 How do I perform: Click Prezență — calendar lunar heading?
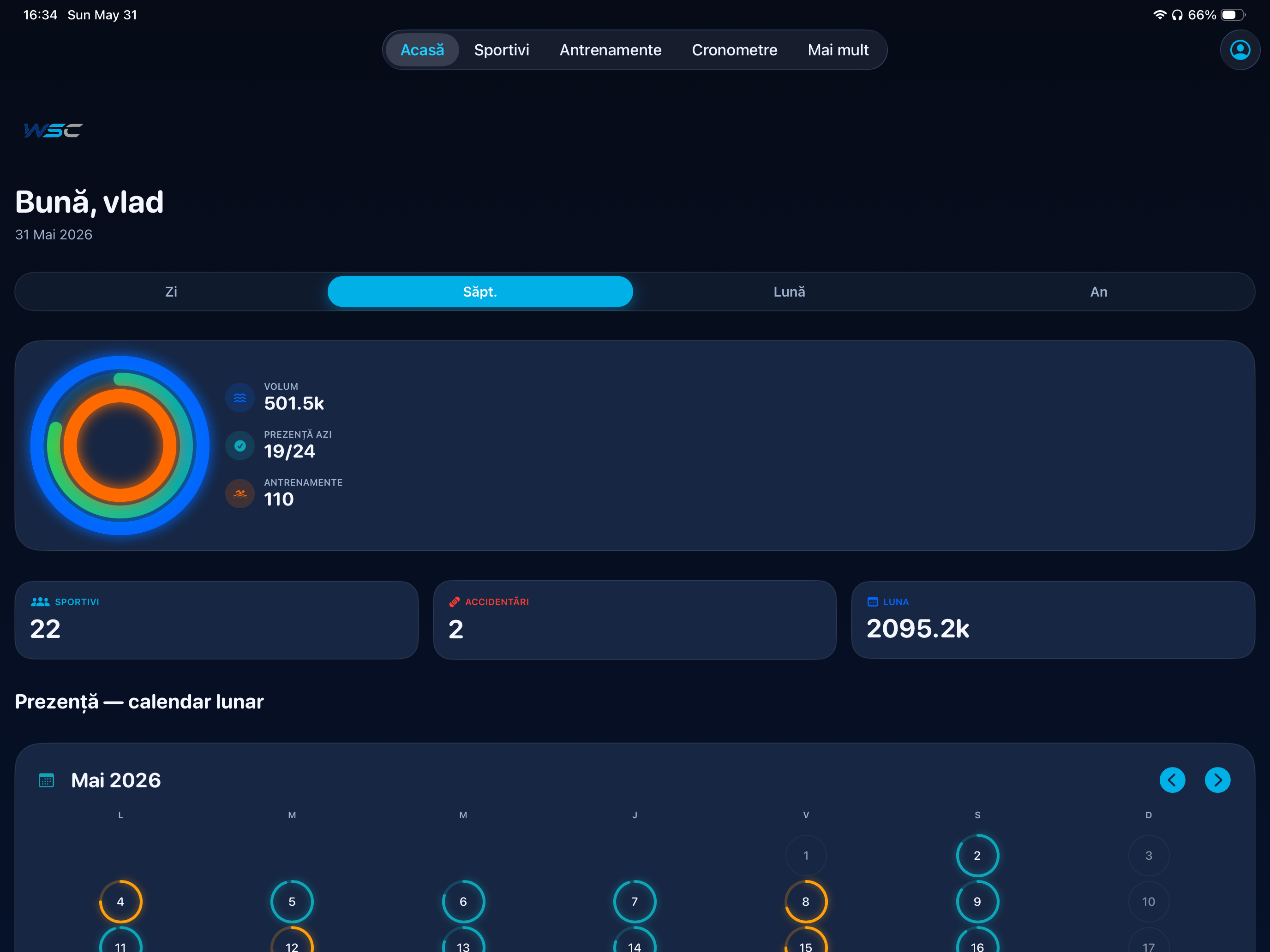[x=139, y=702]
